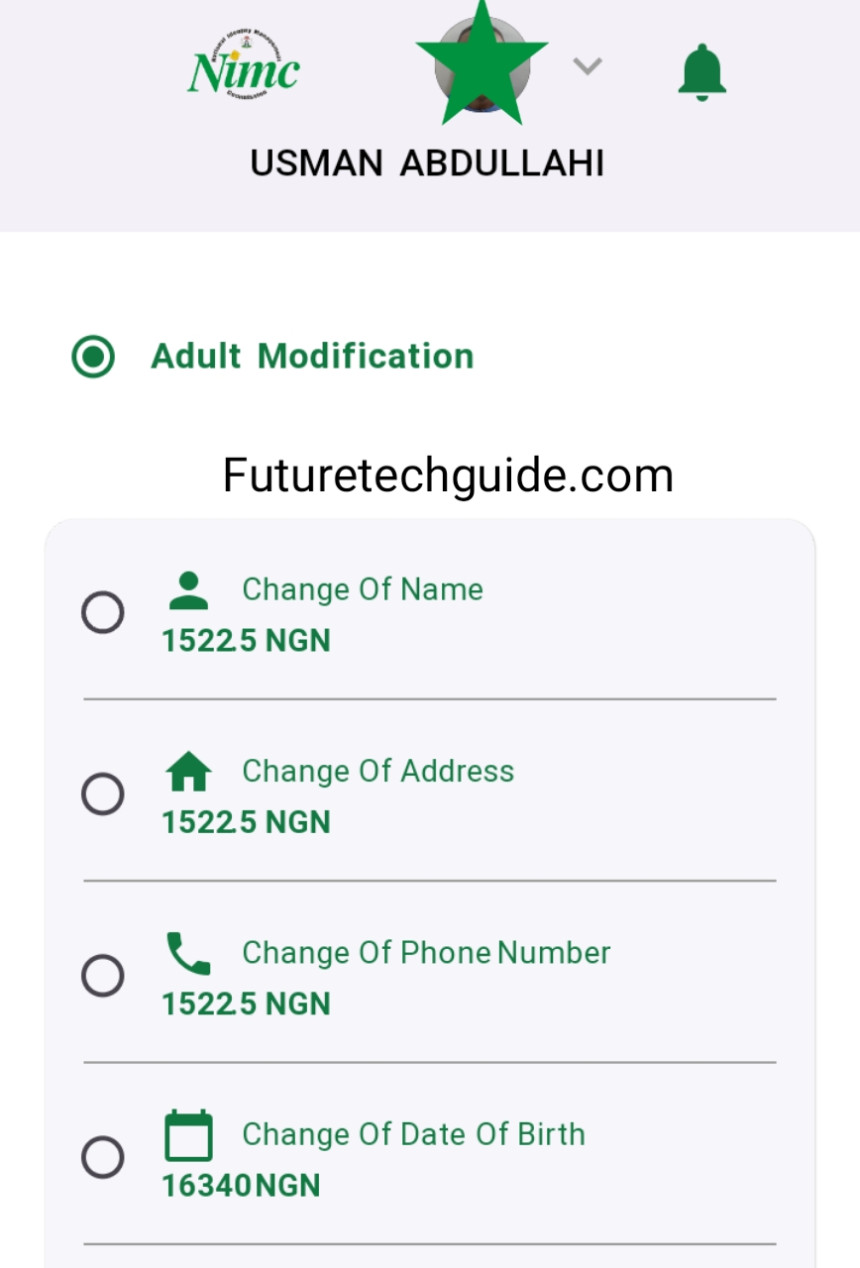
Task: Click the calendar icon for date of birth
Action: click(188, 1135)
